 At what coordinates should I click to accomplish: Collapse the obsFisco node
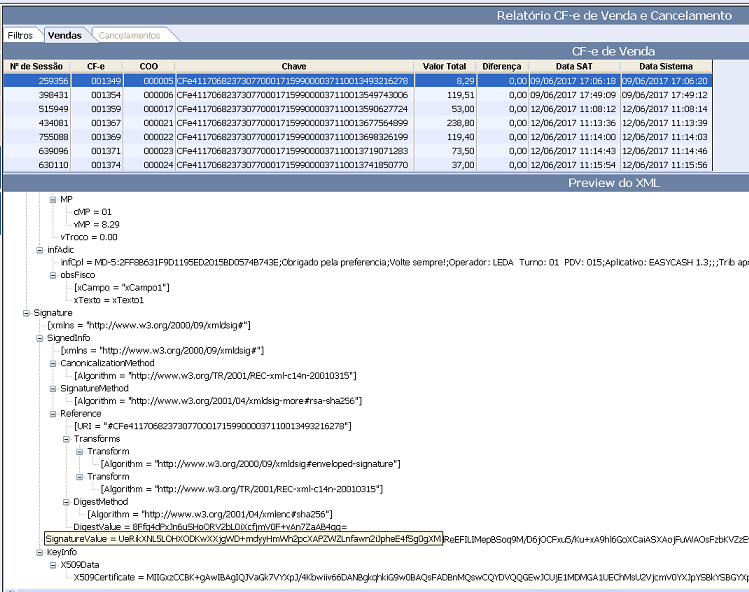[x=52, y=274]
